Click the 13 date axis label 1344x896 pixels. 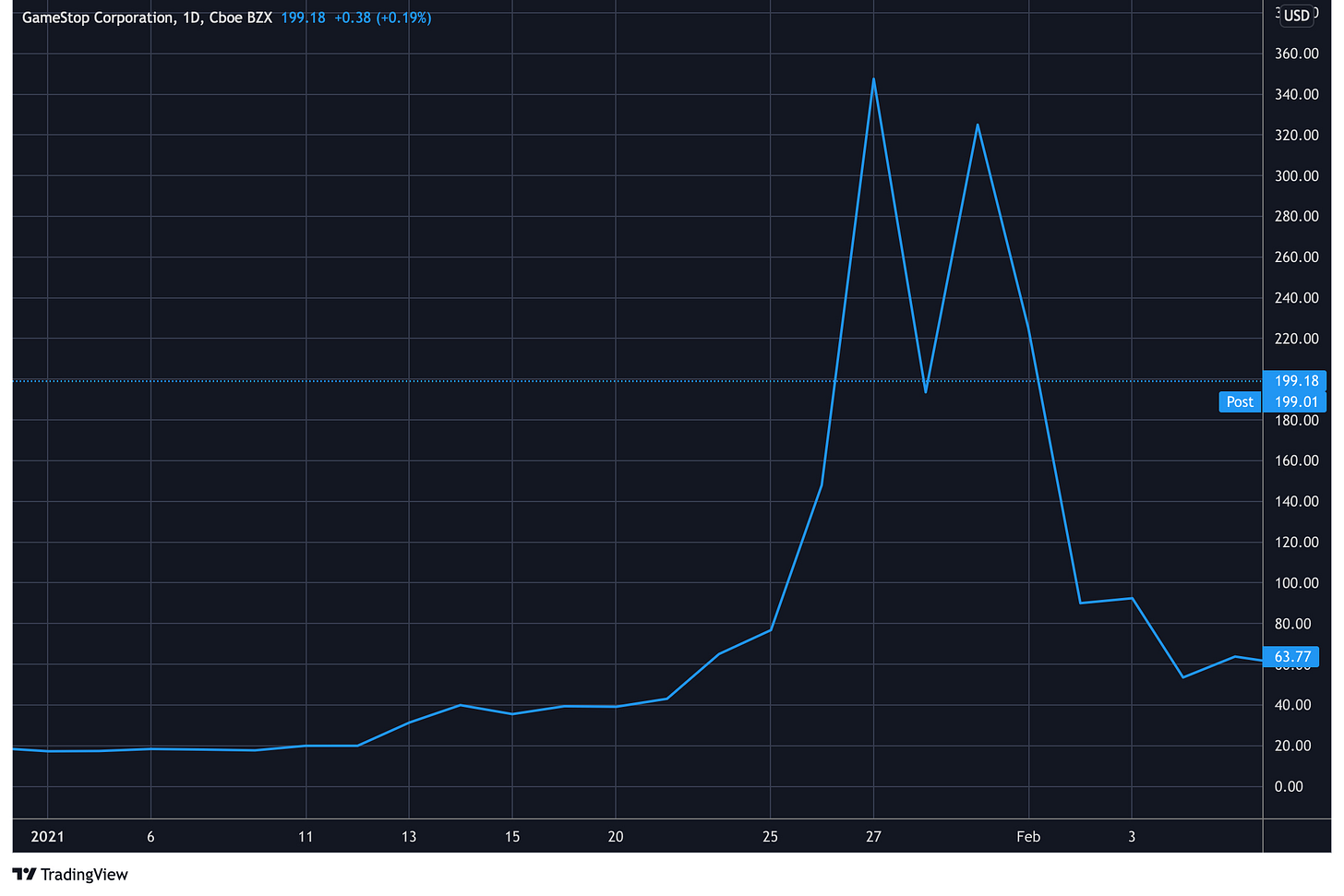(409, 836)
